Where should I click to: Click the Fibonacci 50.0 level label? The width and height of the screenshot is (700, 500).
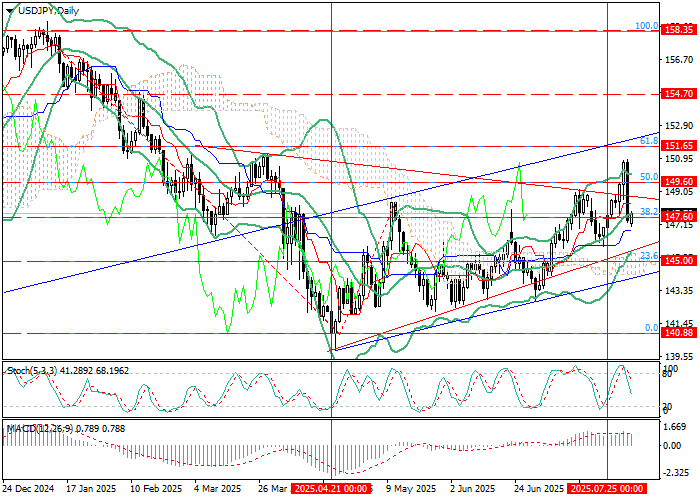click(649, 177)
